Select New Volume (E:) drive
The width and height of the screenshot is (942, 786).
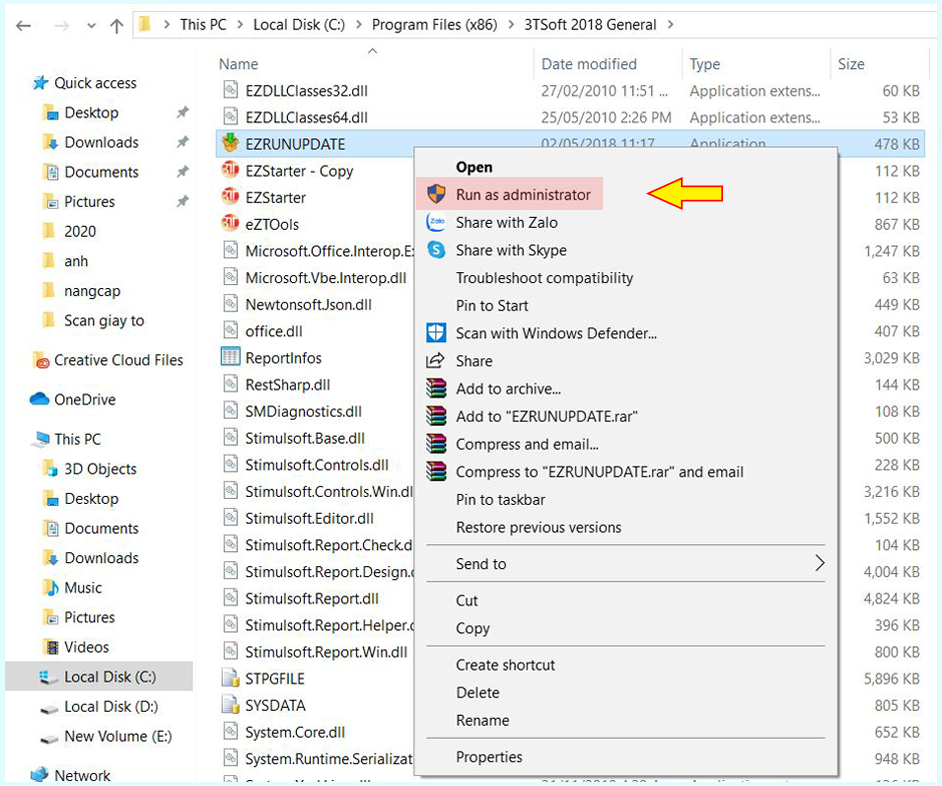[x=118, y=736]
